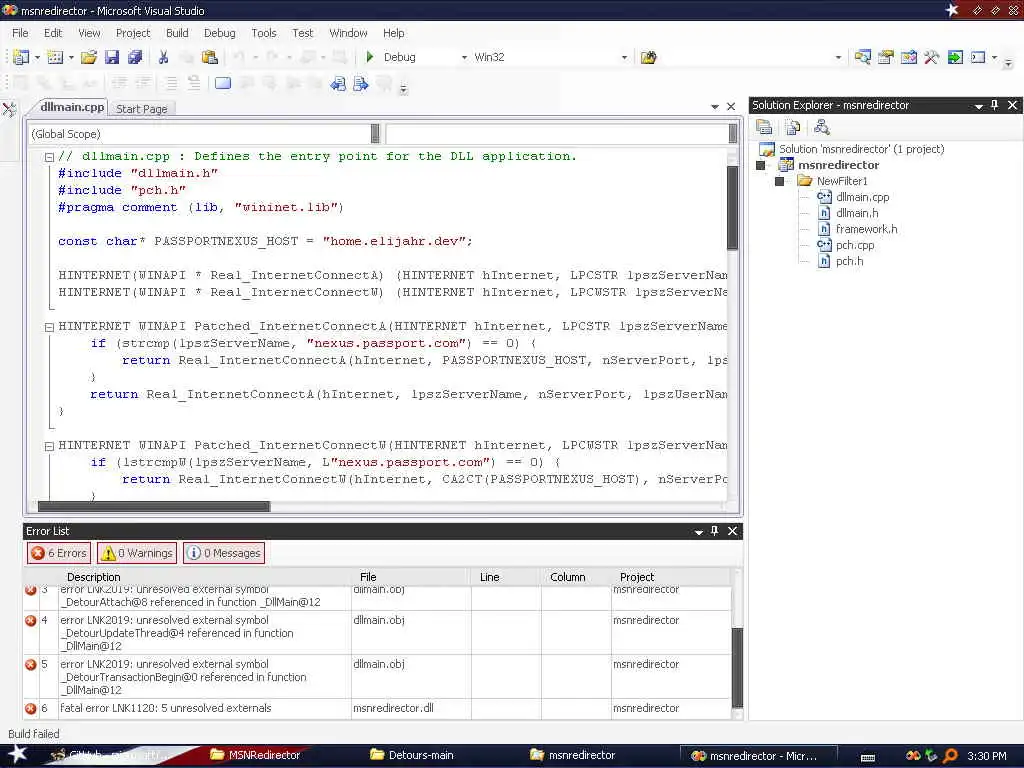1024x768 pixels.
Task: Click the next bookmark icon
Action: point(360,84)
